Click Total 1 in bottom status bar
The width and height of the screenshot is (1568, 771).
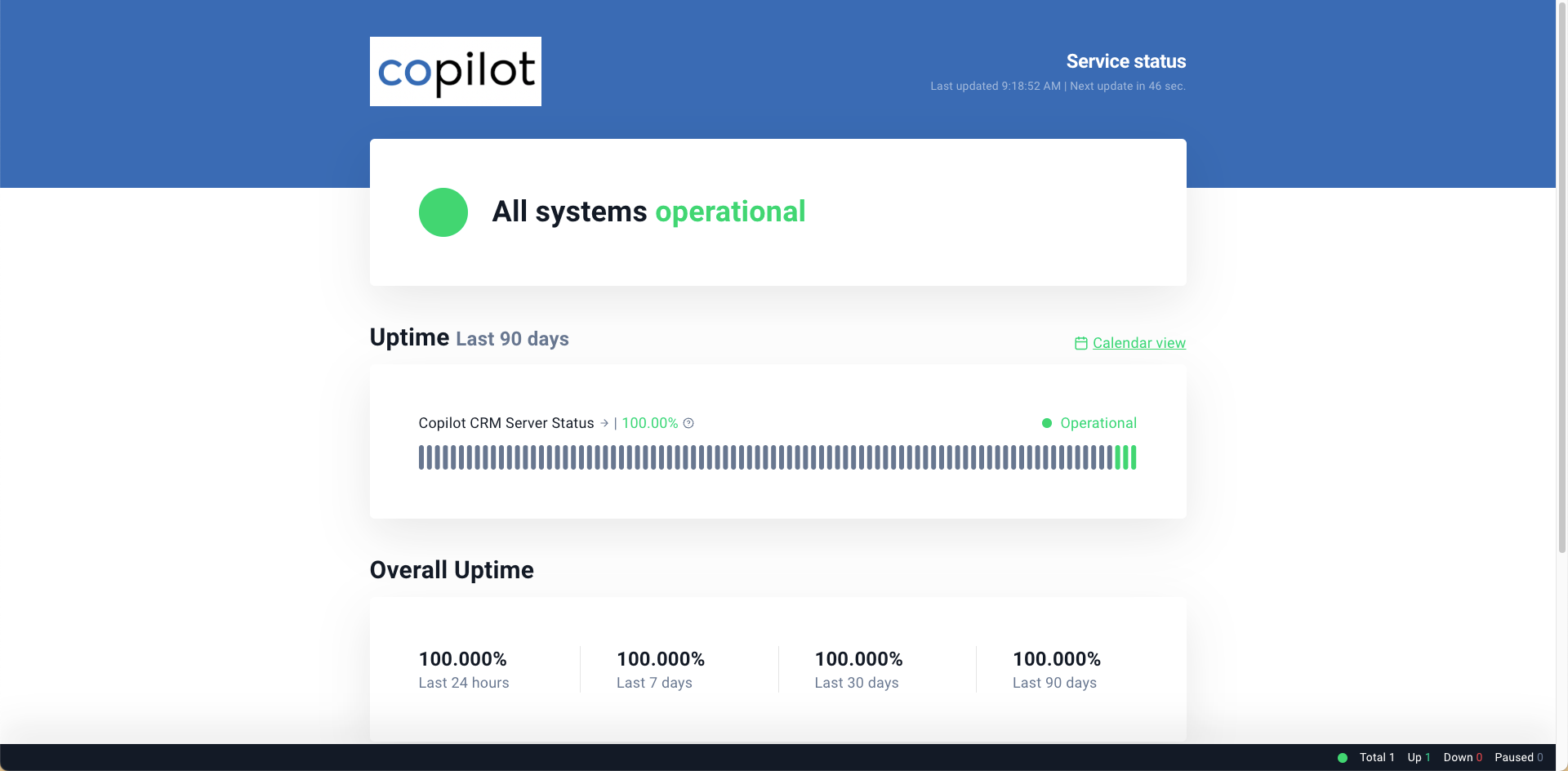pos(1377,757)
